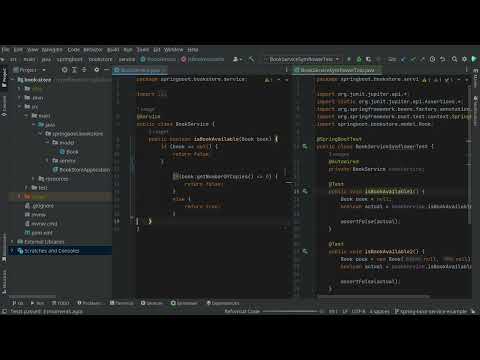Open the Run tool window
The image size is (480, 360).
37,303
